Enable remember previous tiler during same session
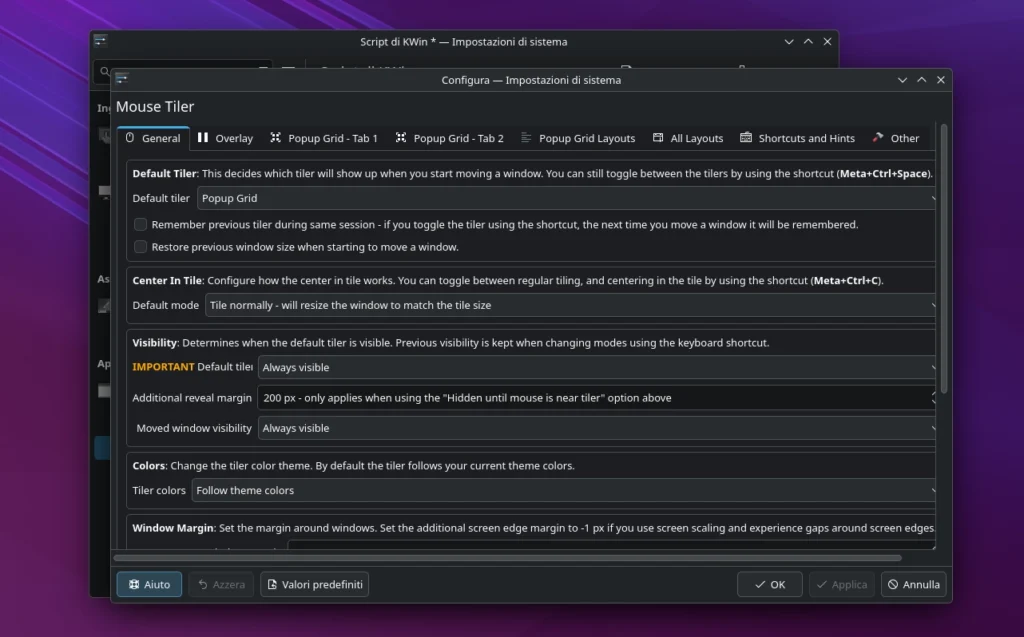 click(140, 224)
